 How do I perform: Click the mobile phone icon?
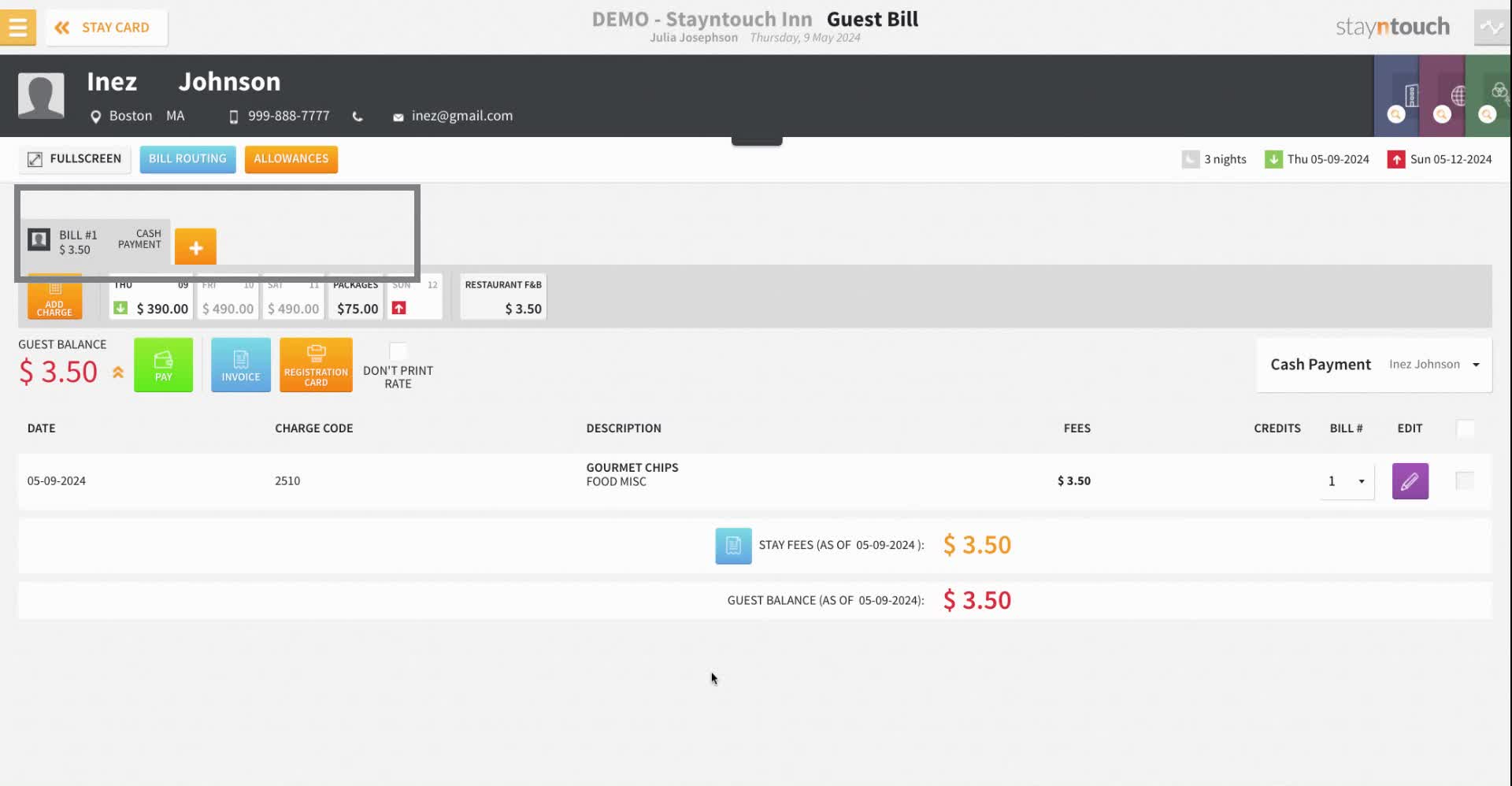tap(234, 117)
